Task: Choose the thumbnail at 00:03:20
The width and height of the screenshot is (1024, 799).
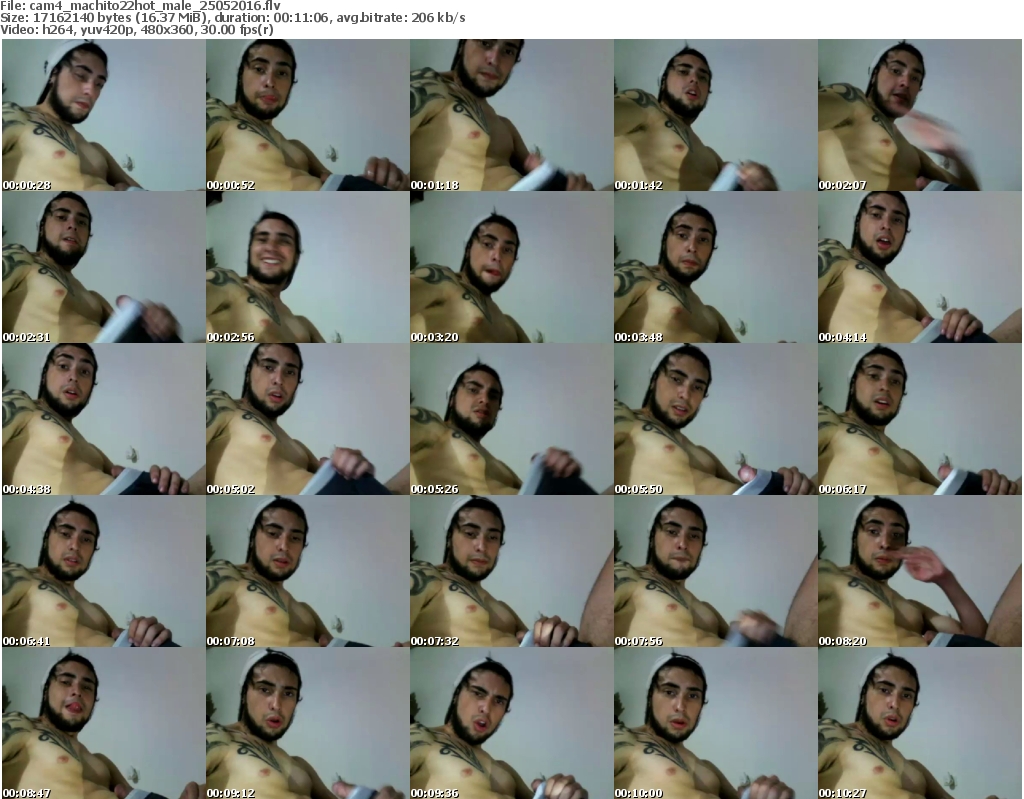Action: 511,267
